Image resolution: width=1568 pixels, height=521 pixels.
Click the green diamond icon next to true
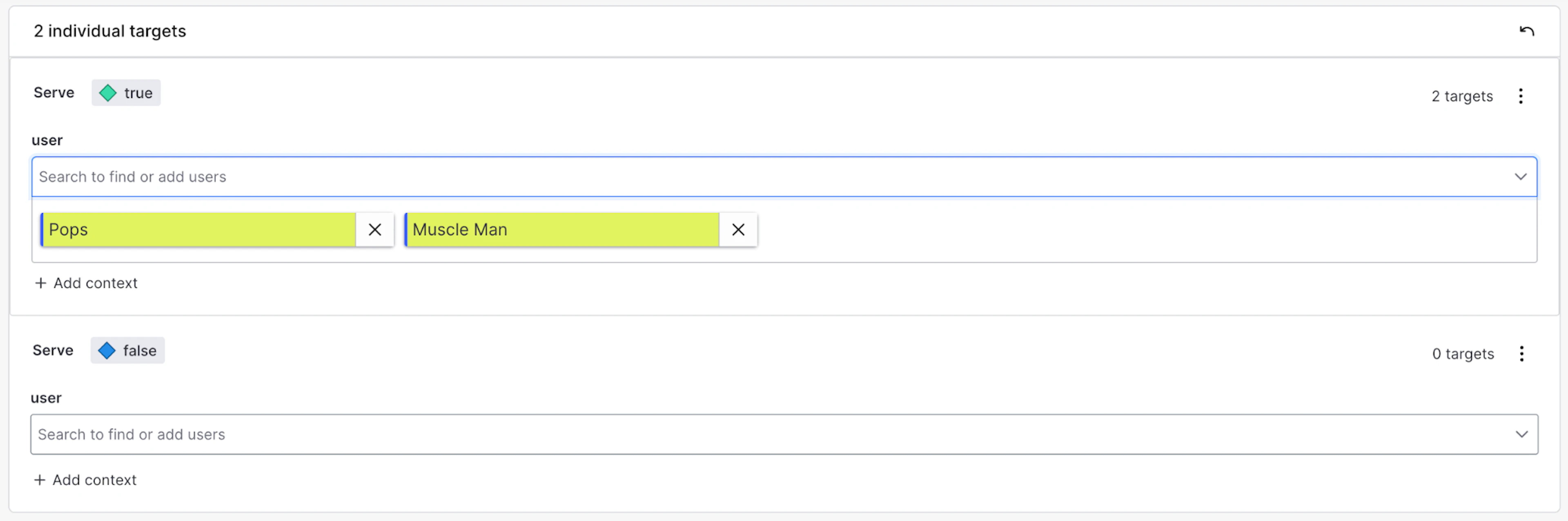point(108,93)
